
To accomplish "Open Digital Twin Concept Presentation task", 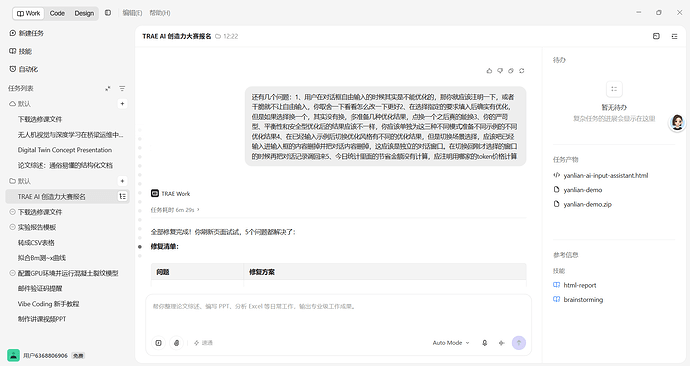I will tap(65, 150).
